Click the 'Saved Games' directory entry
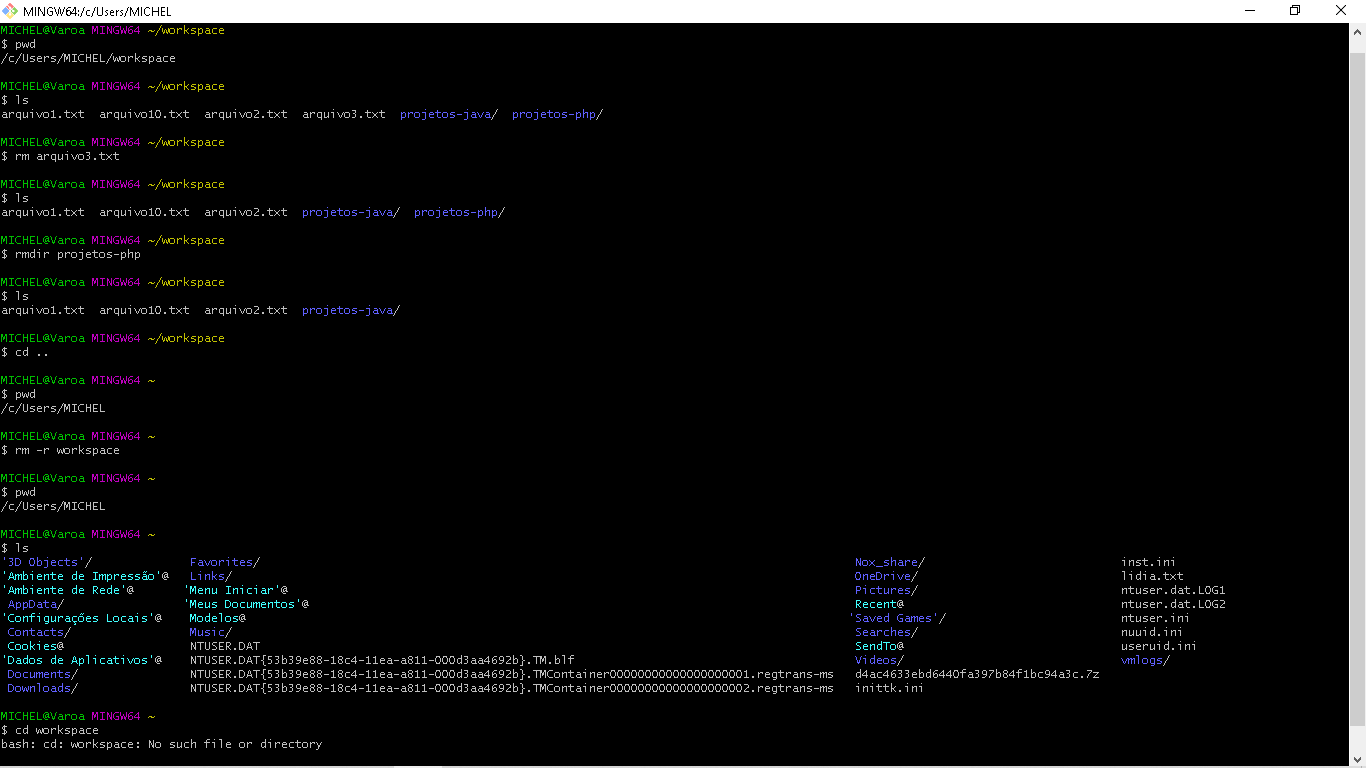Viewport: 1366px width, 768px height. click(897, 618)
